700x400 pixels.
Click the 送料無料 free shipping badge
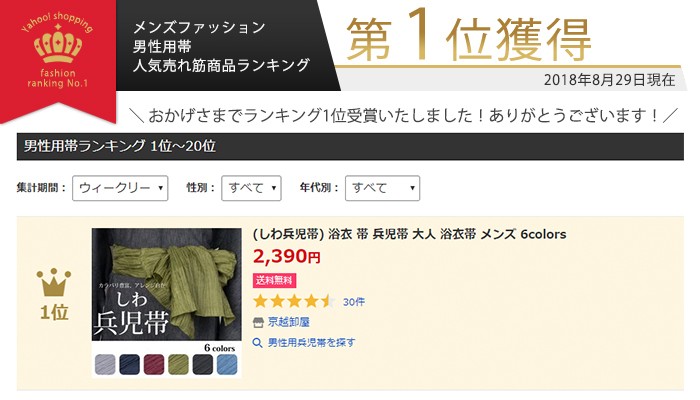pyautogui.click(x=274, y=280)
